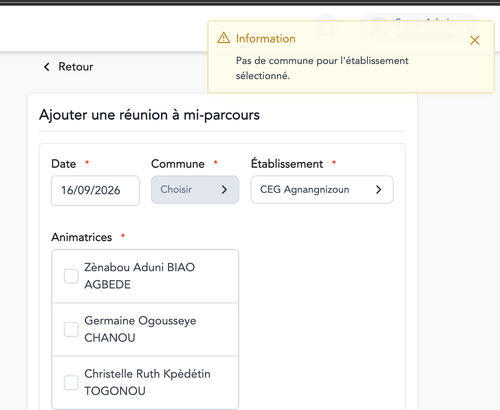Click the chevron in the Établissement field

(378, 189)
